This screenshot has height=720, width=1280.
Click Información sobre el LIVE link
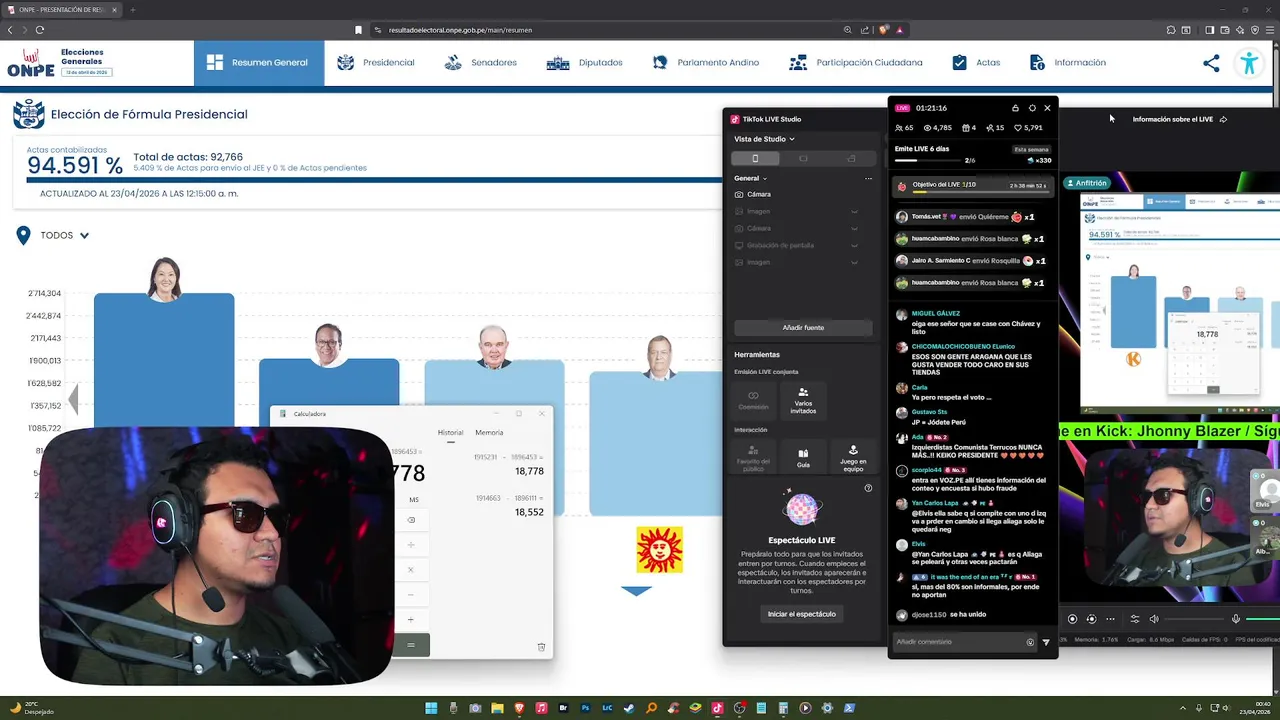click(x=1179, y=119)
